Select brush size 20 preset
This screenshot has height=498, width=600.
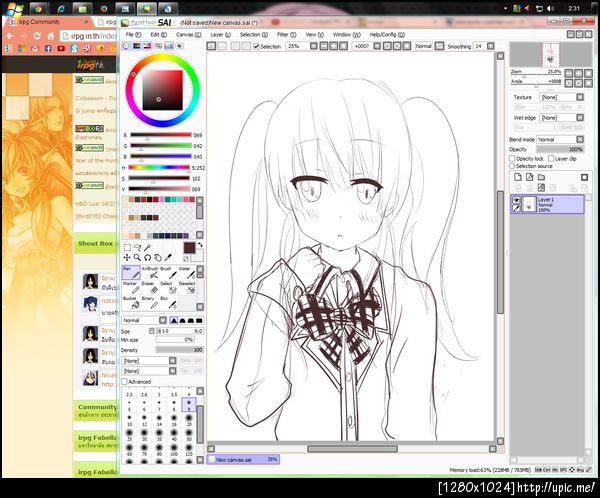coord(189,419)
